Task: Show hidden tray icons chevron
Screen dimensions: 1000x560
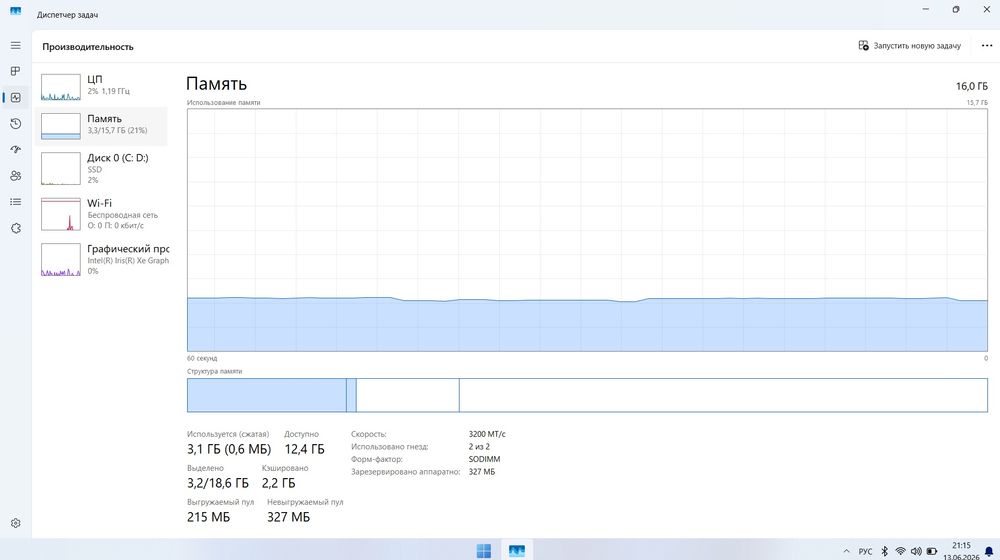Action: pos(846,551)
